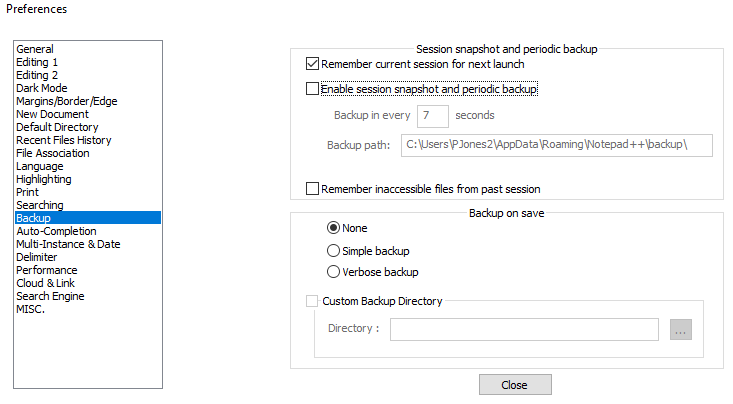
Task: Select Recent Files History category
Action: click(57, 140)
